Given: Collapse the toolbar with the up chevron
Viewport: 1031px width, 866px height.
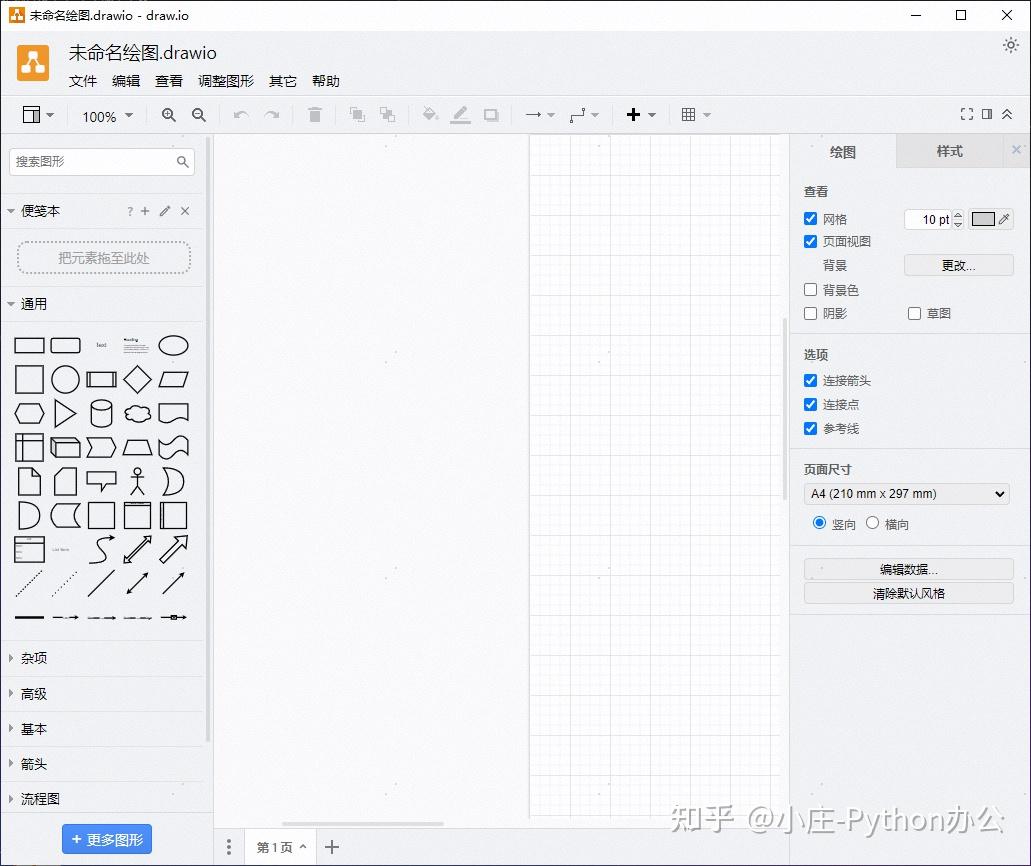Looking at the screenshot, I should pos(1007,114).
